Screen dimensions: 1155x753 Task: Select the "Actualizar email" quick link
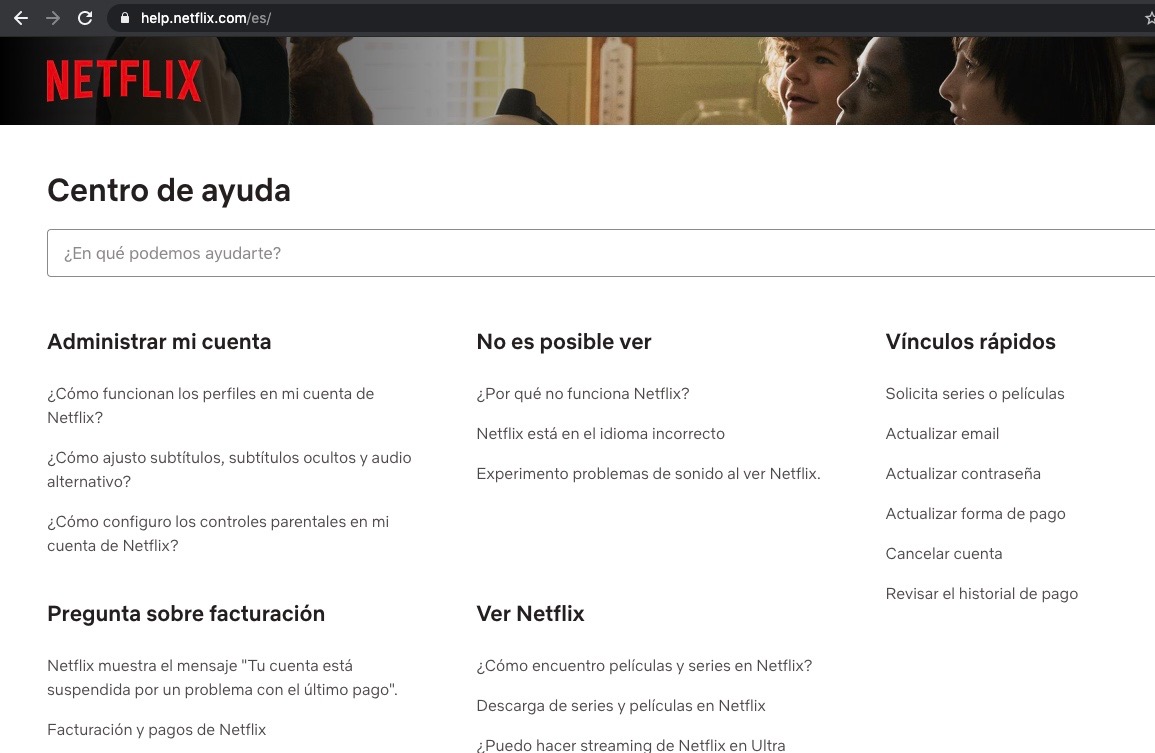pyautogui.click(x=942, y=434)
